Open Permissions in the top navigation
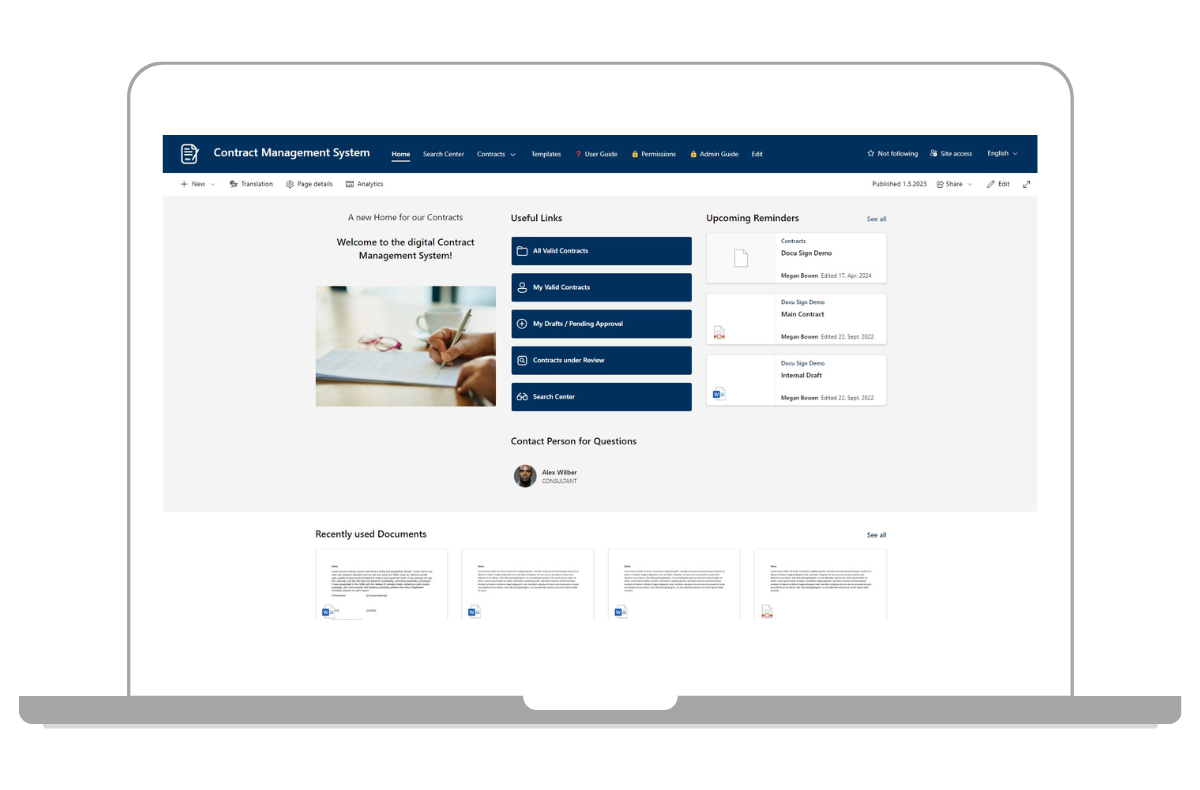The width and height of the screenshot is (1200, 790). click(x=654, y=154)
